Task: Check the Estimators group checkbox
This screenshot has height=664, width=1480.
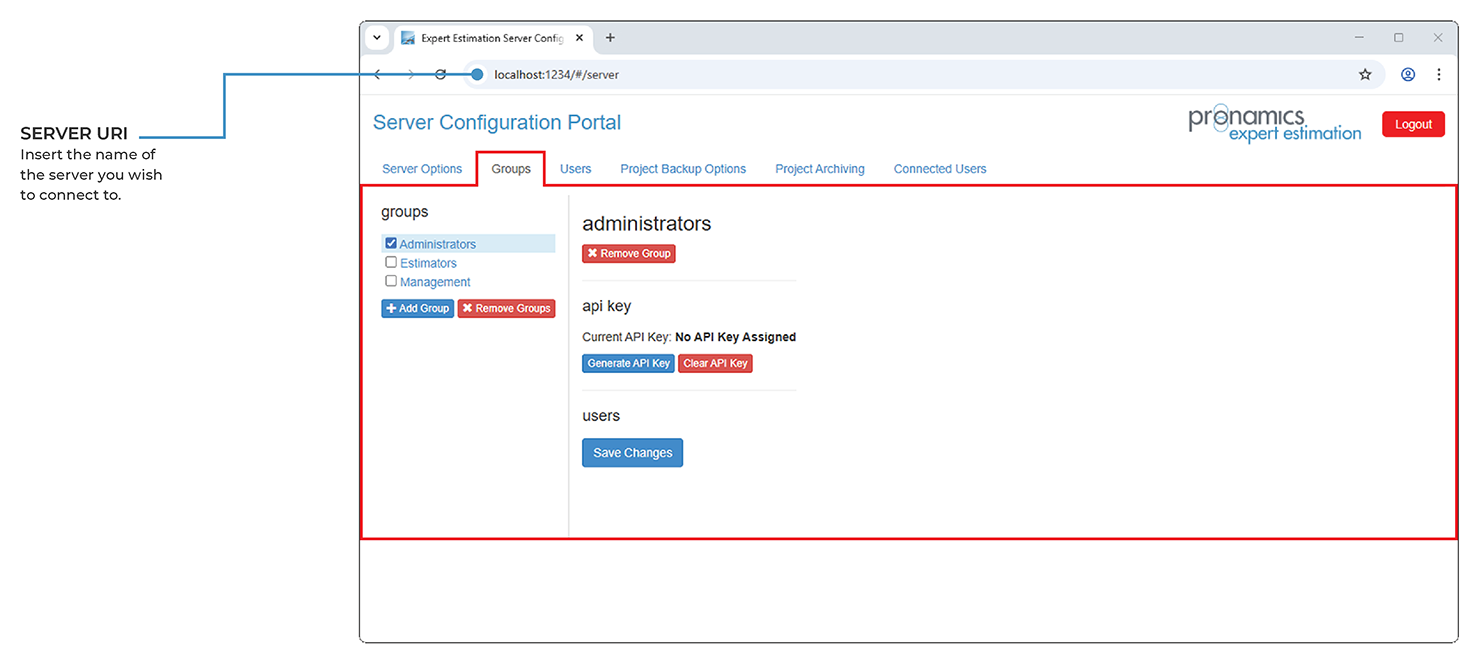Action: [391, 262]
